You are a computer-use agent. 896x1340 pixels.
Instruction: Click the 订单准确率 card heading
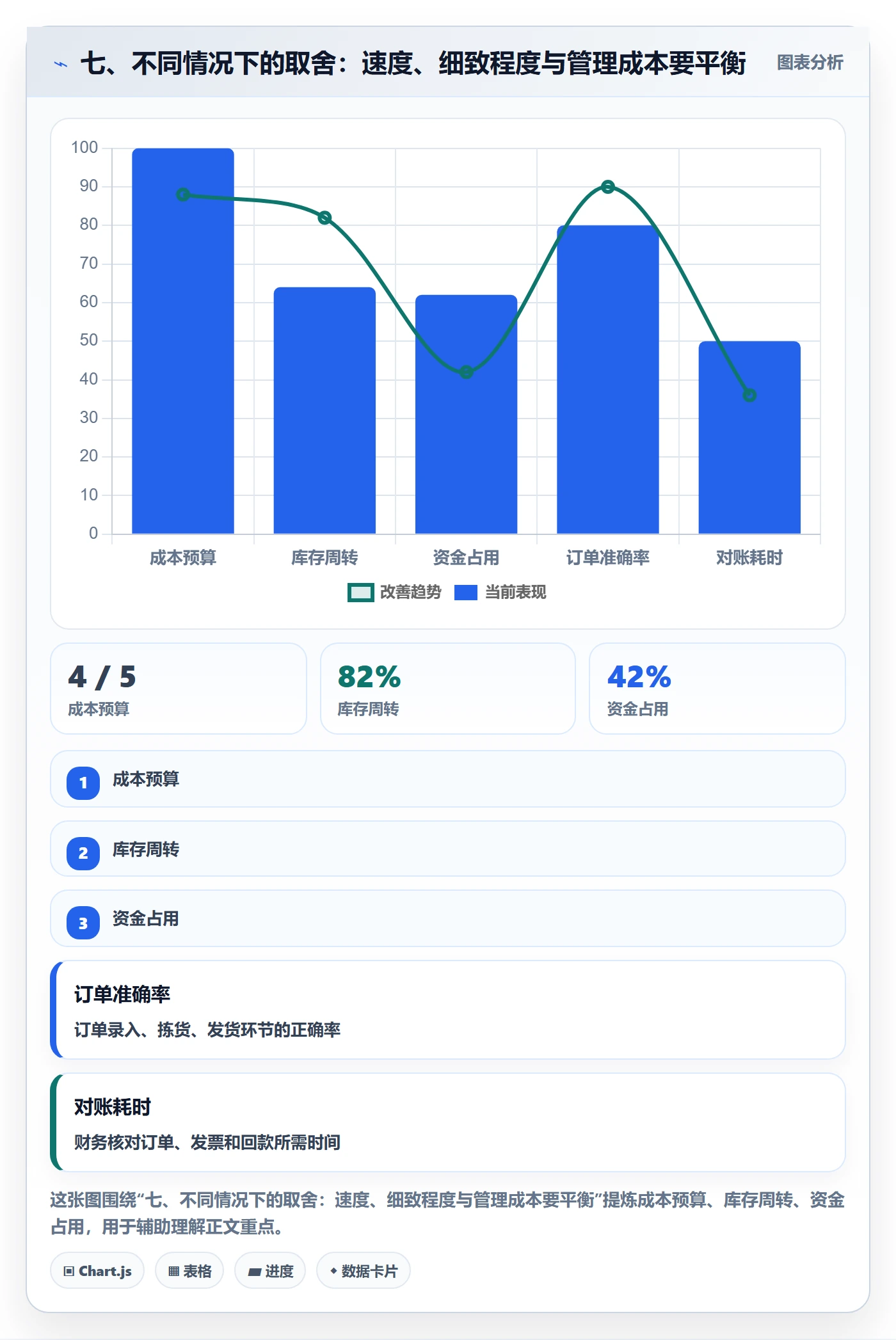(x=122, y=994)
